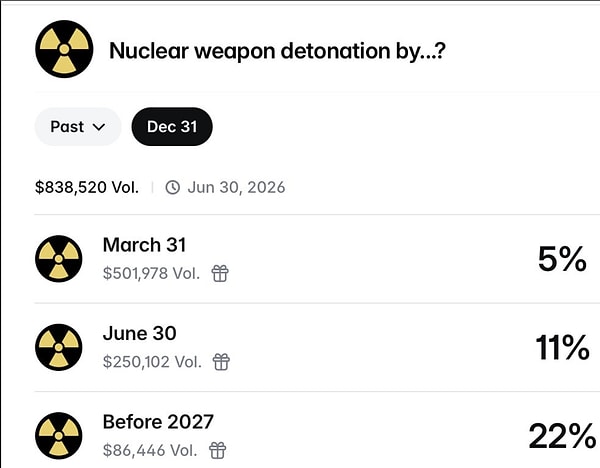Click the June 30 radiation icon

59,347
